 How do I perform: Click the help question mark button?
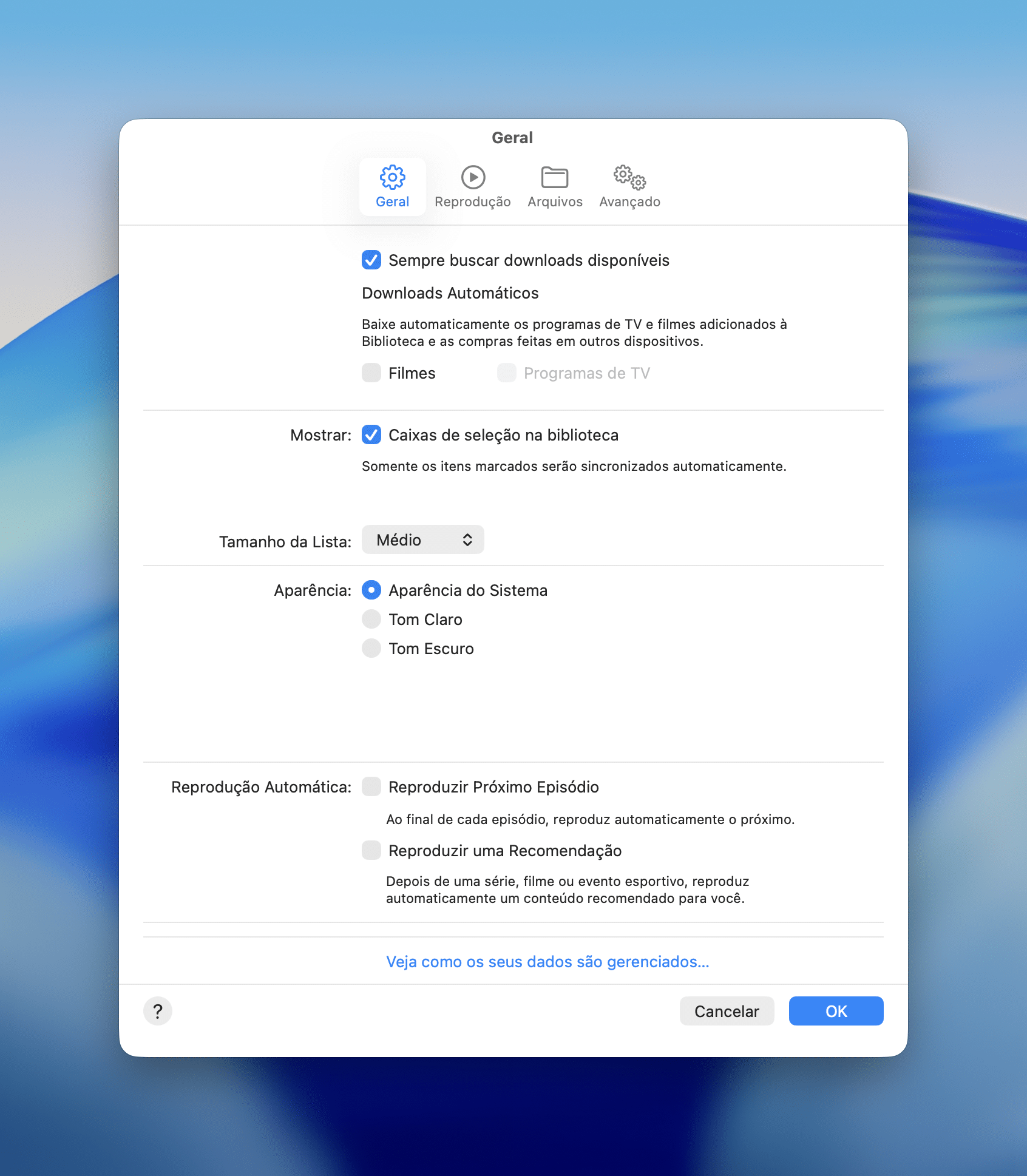tap(158, 1011)
